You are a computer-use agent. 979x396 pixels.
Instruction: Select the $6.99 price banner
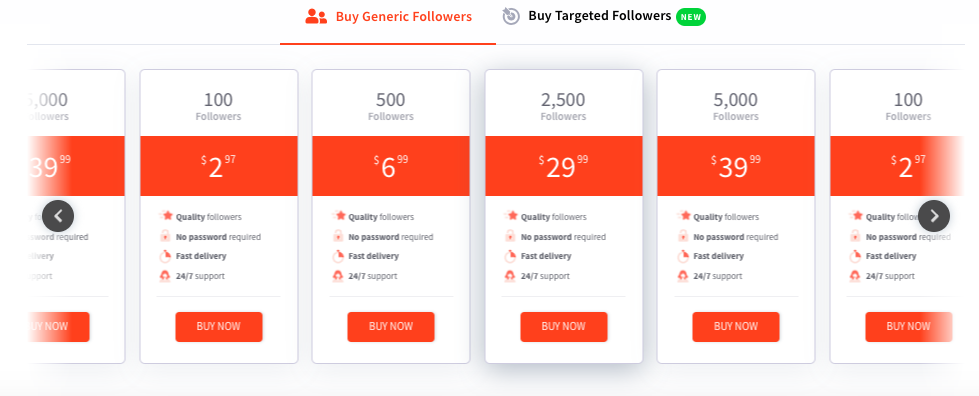pyautogui.click(x=391, y=166)
